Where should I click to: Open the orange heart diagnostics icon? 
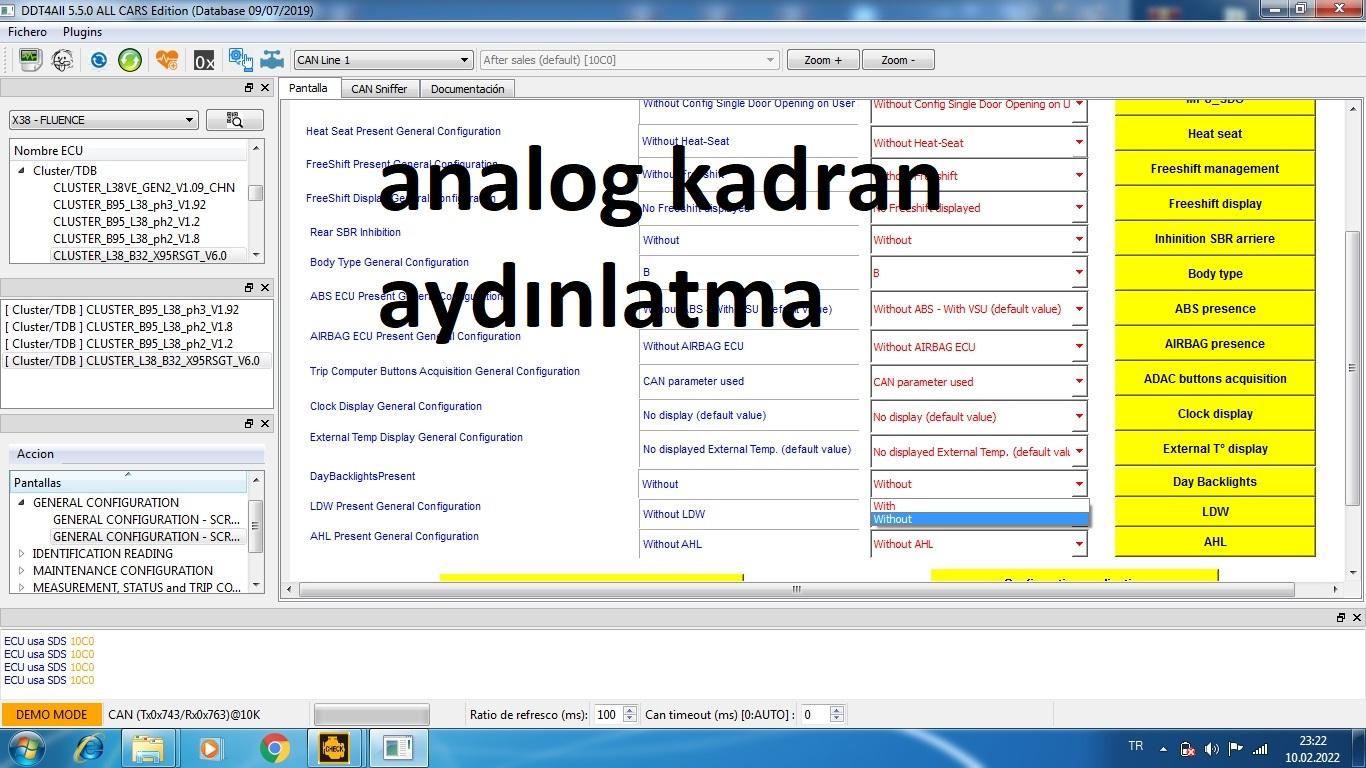[x=167, y=60]
